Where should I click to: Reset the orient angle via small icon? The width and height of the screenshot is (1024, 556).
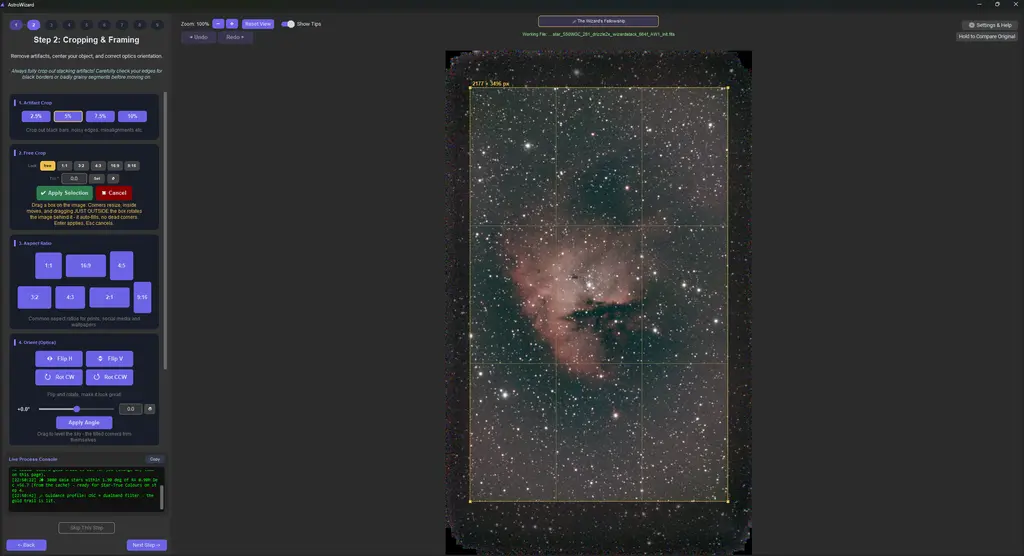click(x=150, y=409)
